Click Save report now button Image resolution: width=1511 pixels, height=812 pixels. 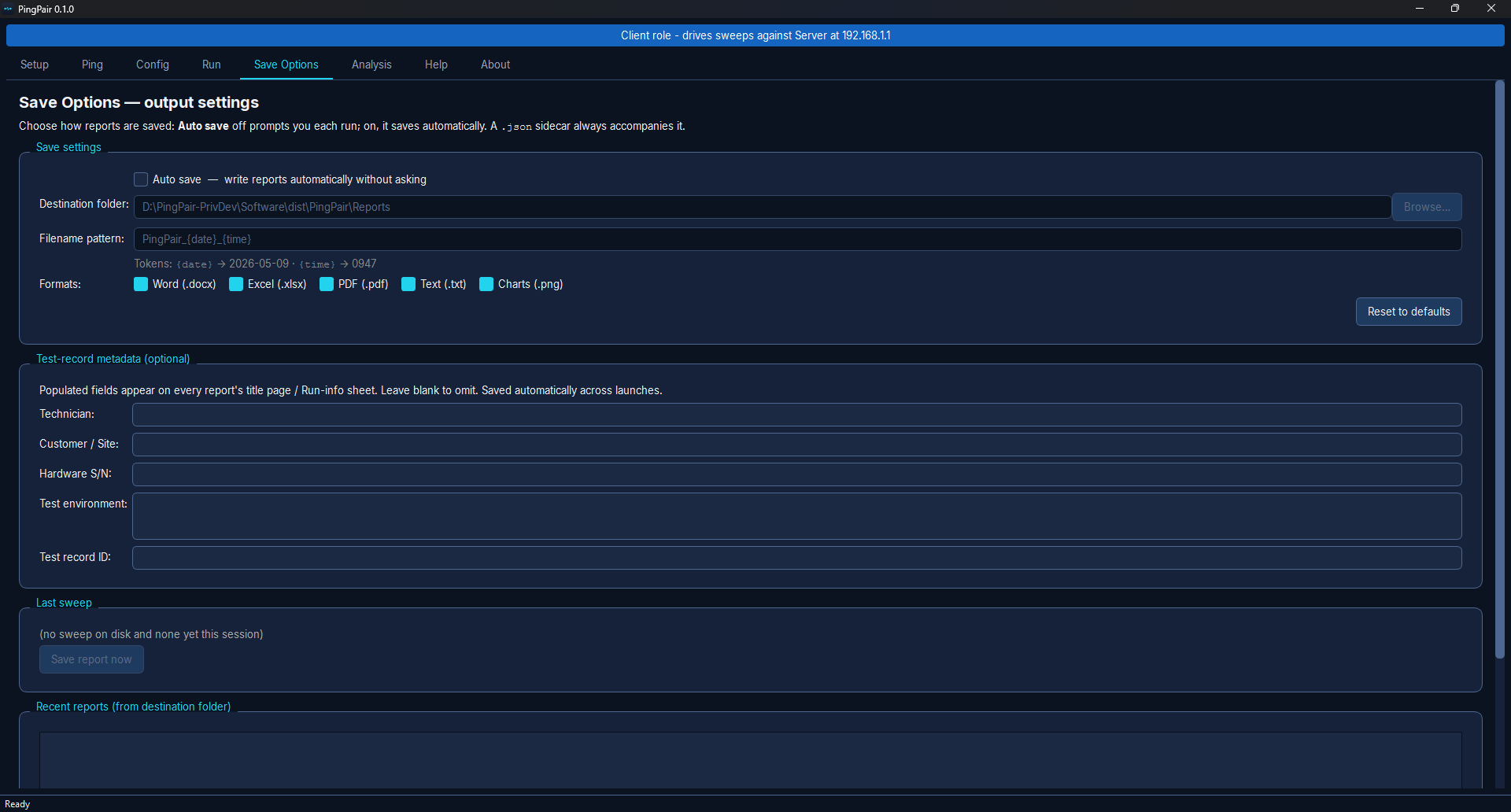pyautogui.click(x=91, y=659)
